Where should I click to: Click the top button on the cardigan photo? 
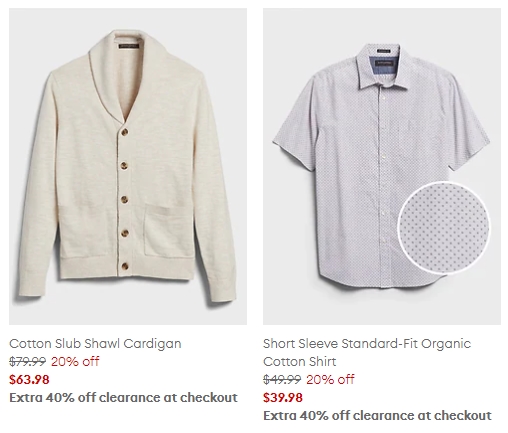pyautogui.click(x=125, y=132)
